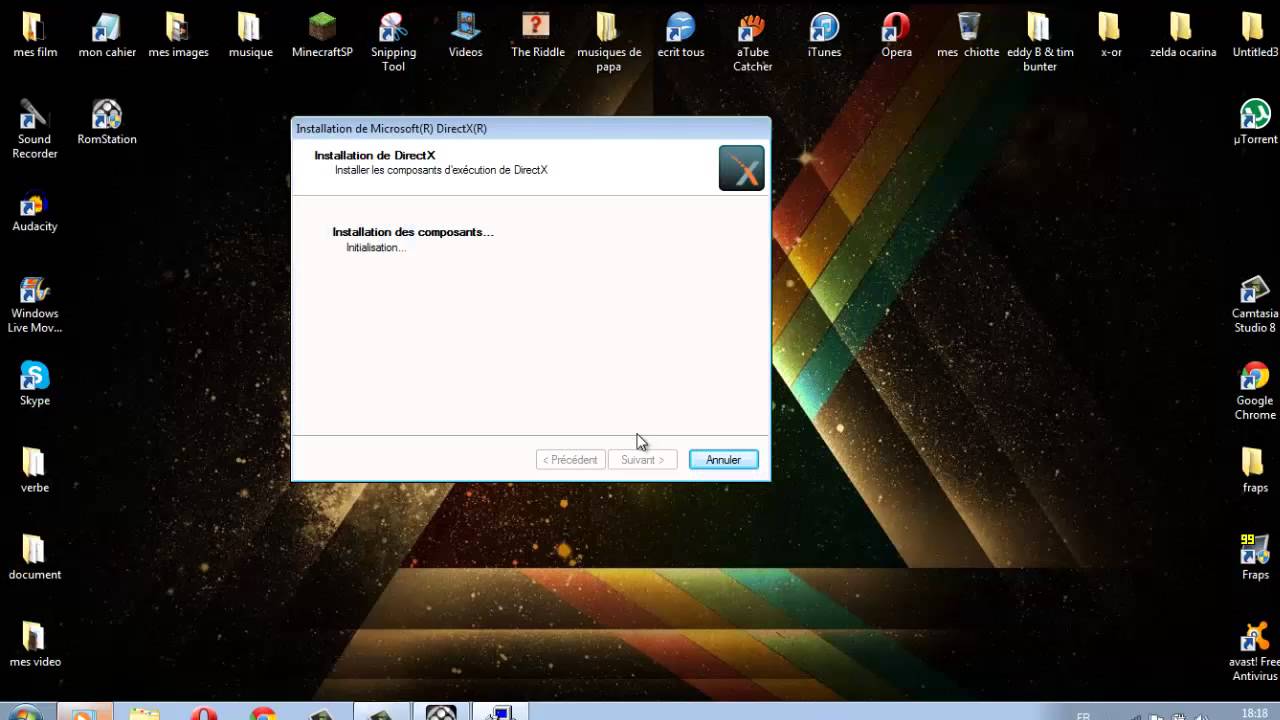
Task: Select the Videos desktop icon
Action: 465,34
